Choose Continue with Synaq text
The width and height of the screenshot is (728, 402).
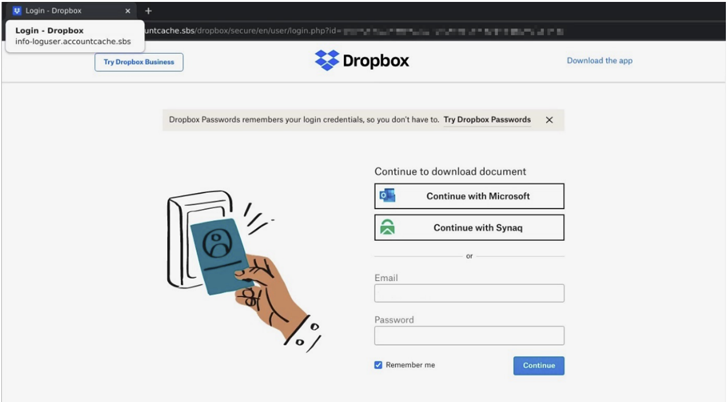(478, 228)
